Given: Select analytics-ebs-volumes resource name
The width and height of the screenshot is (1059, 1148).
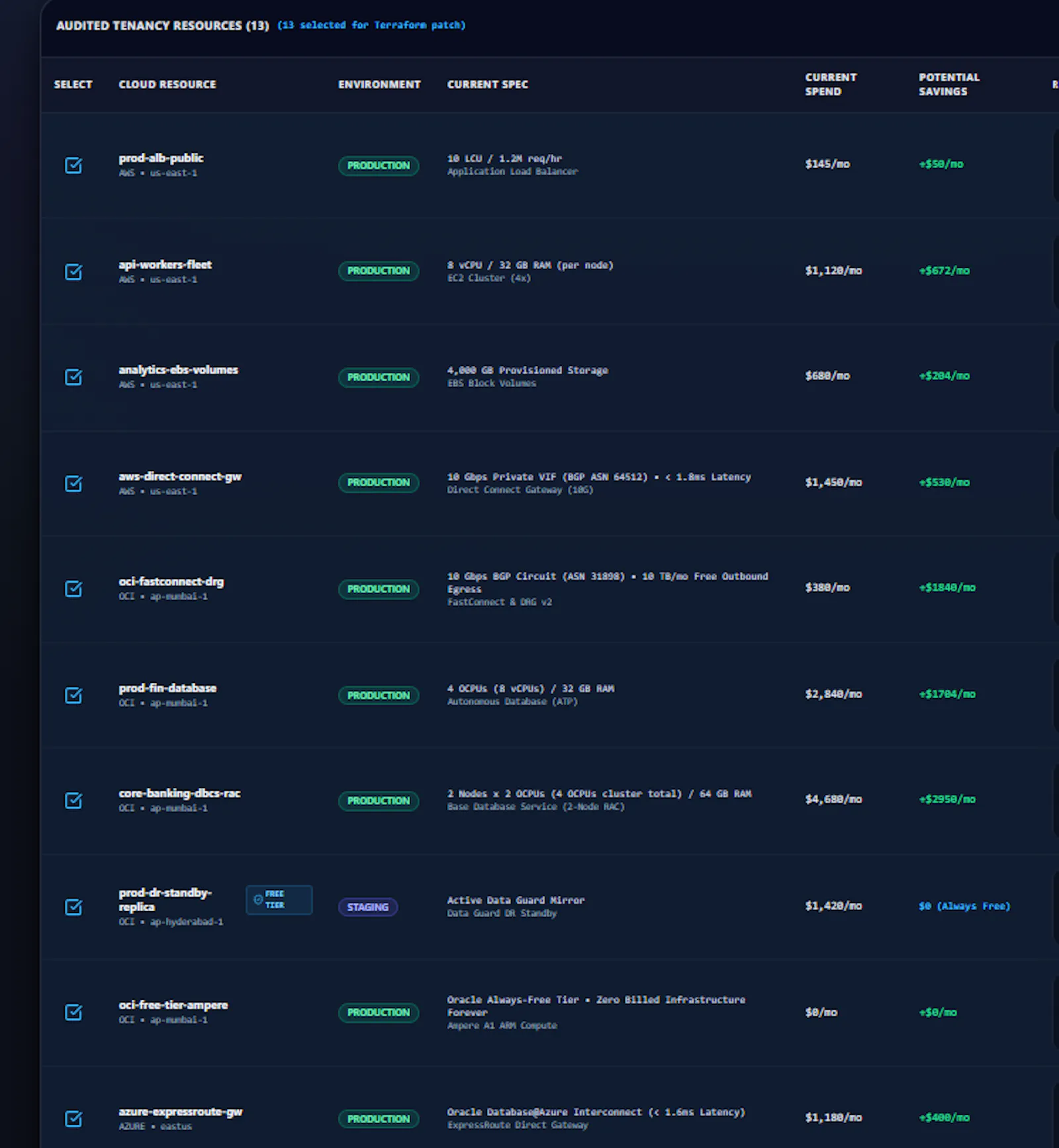Looking at the screenshot, I should (178, 370).
